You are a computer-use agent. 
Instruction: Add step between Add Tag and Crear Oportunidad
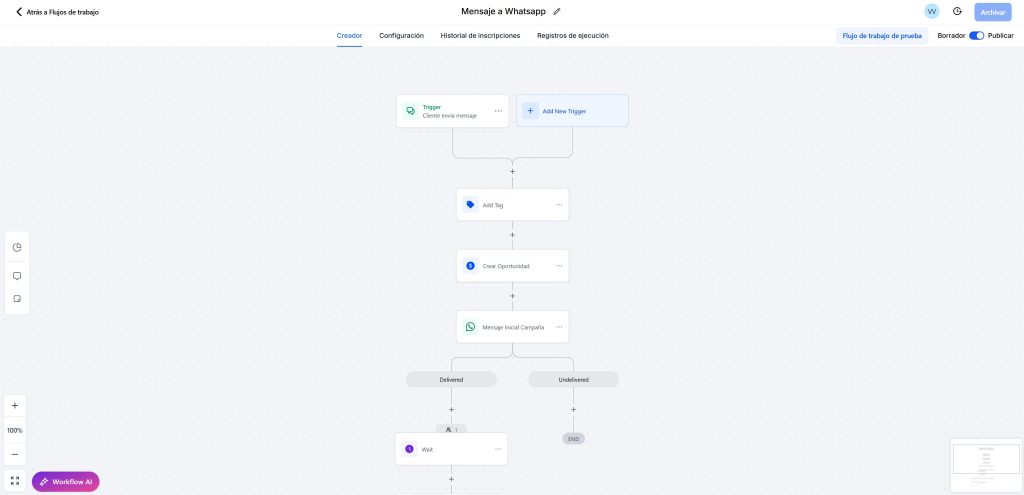[x=512, y=235]
